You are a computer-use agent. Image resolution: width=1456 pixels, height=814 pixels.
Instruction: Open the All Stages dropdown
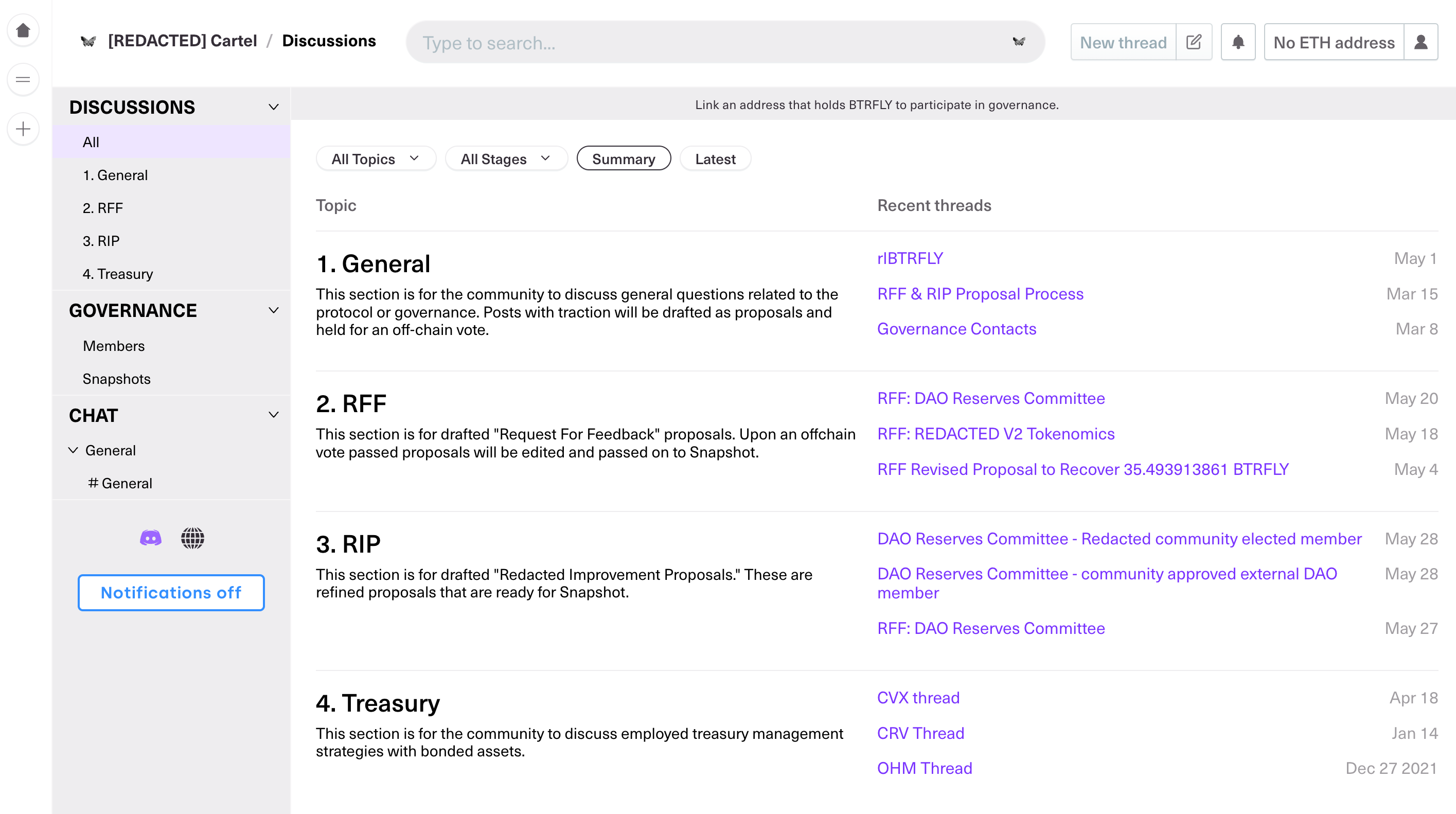point(505,159)
